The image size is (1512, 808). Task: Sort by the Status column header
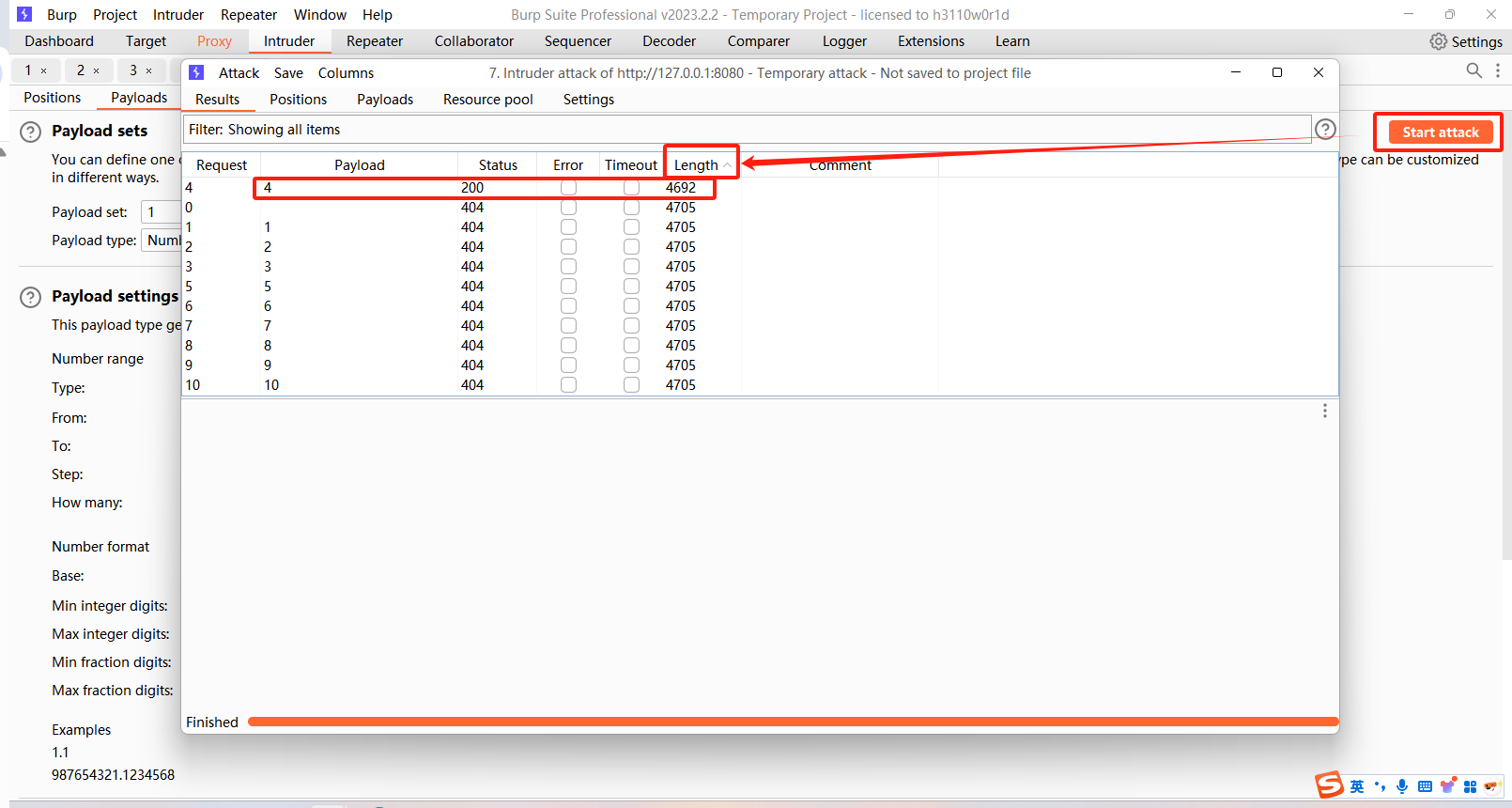498,165
